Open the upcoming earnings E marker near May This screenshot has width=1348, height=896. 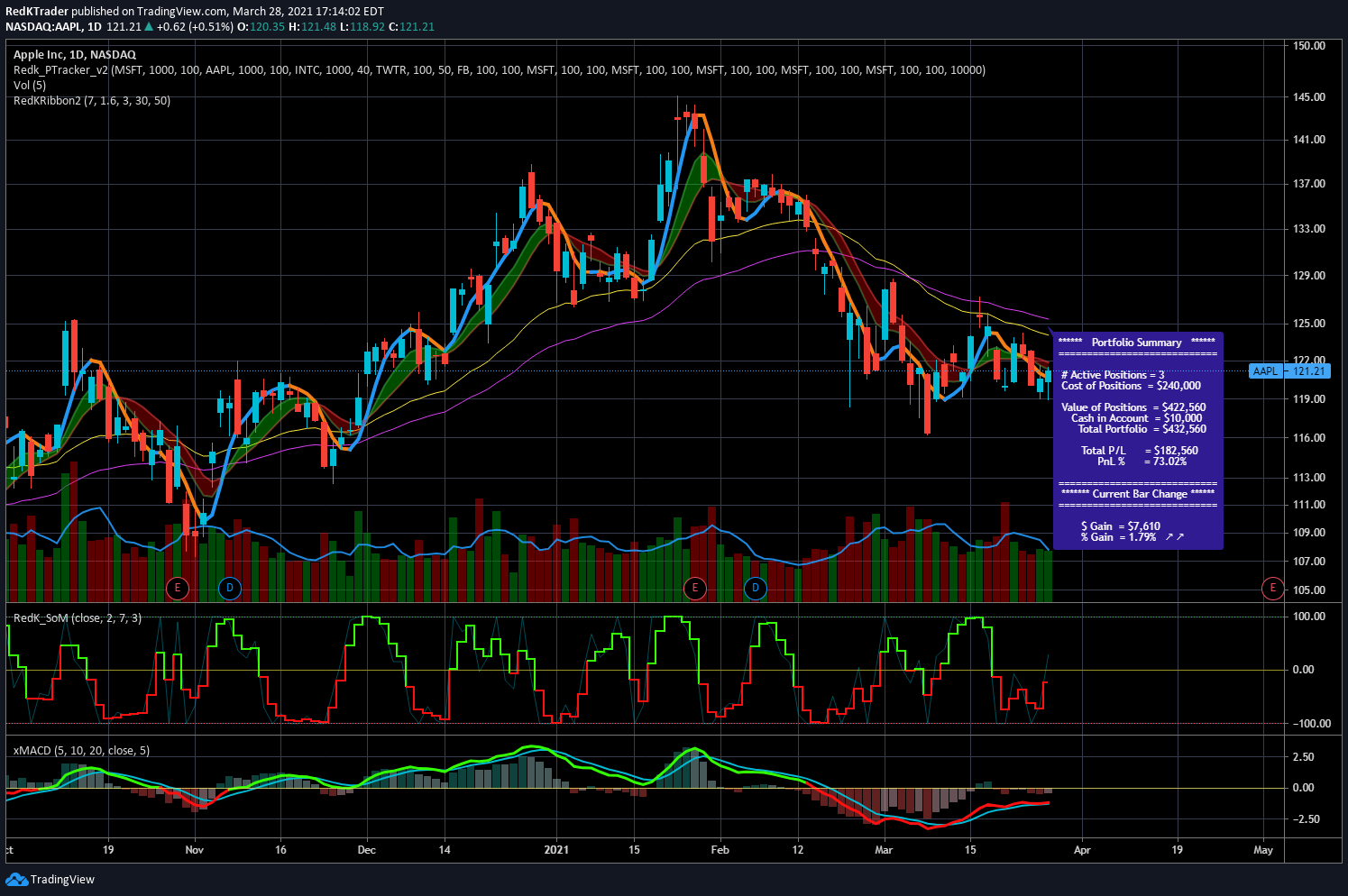click(x=1272, y=589)
